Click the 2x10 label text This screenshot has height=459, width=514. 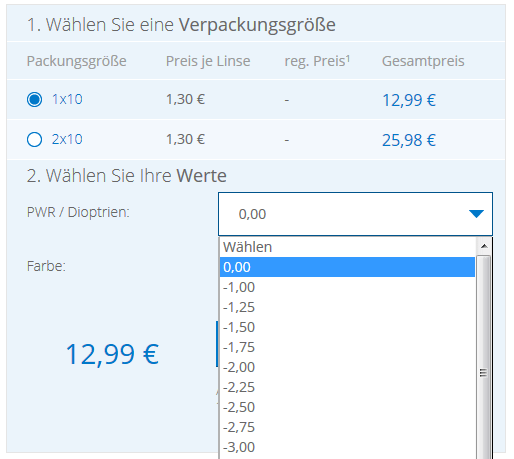click(67, 139)
